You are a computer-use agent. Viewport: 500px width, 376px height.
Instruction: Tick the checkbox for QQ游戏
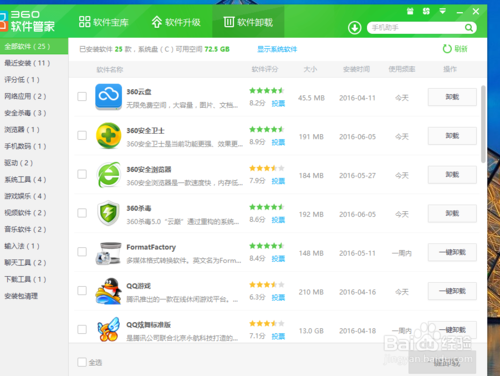tap(82, 291)
